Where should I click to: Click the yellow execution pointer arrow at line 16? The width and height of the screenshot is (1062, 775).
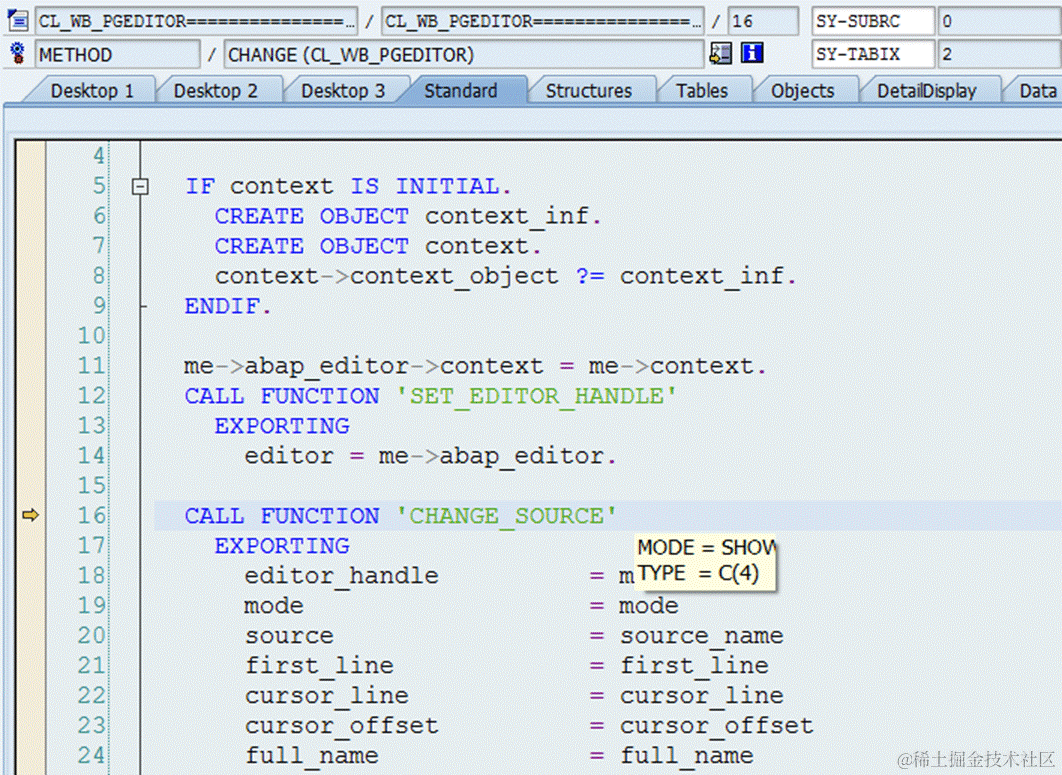(x=30, y=516)
